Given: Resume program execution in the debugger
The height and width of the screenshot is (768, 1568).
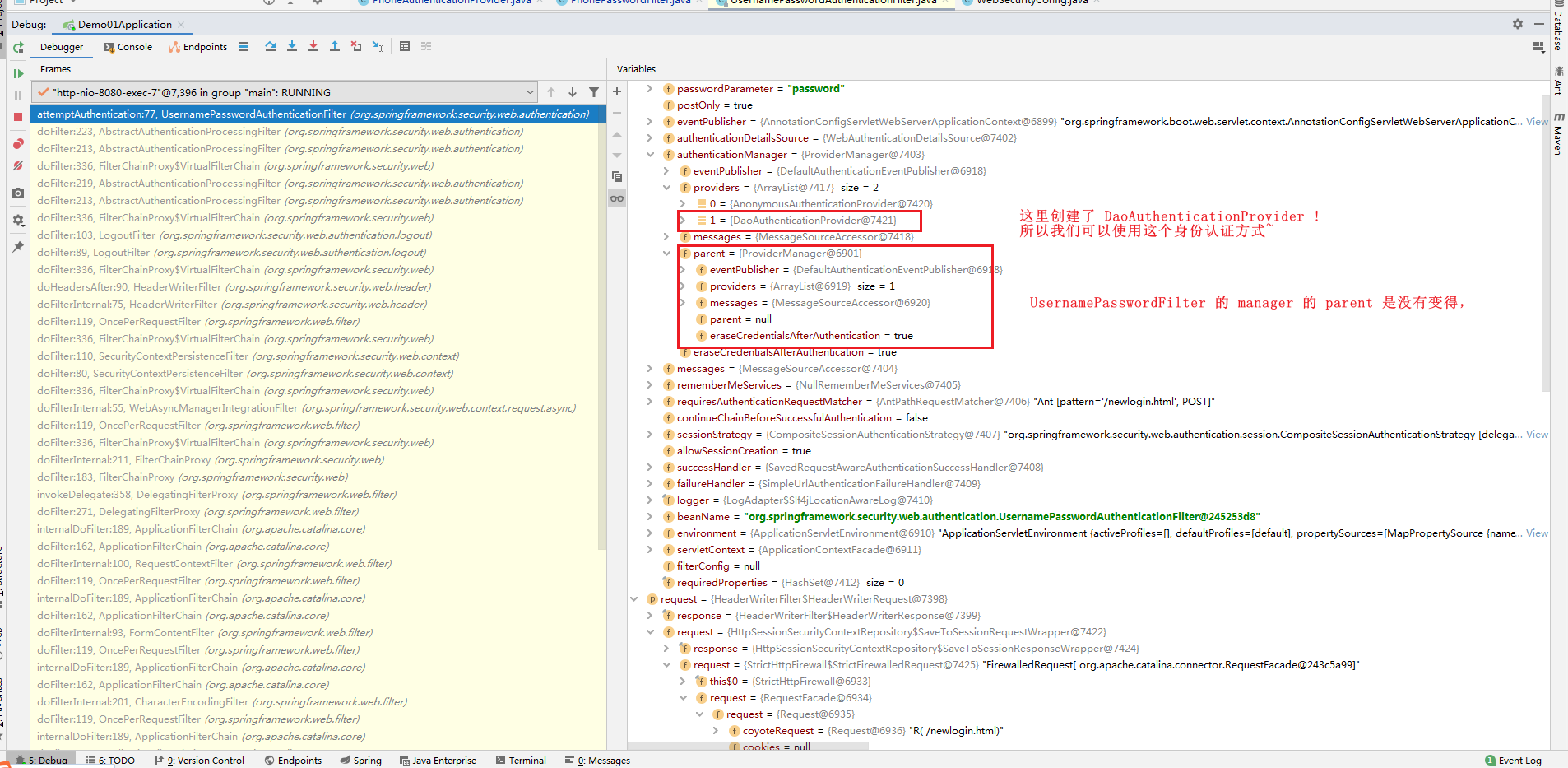Looking at the screenshot, I should tap(18, 73).
